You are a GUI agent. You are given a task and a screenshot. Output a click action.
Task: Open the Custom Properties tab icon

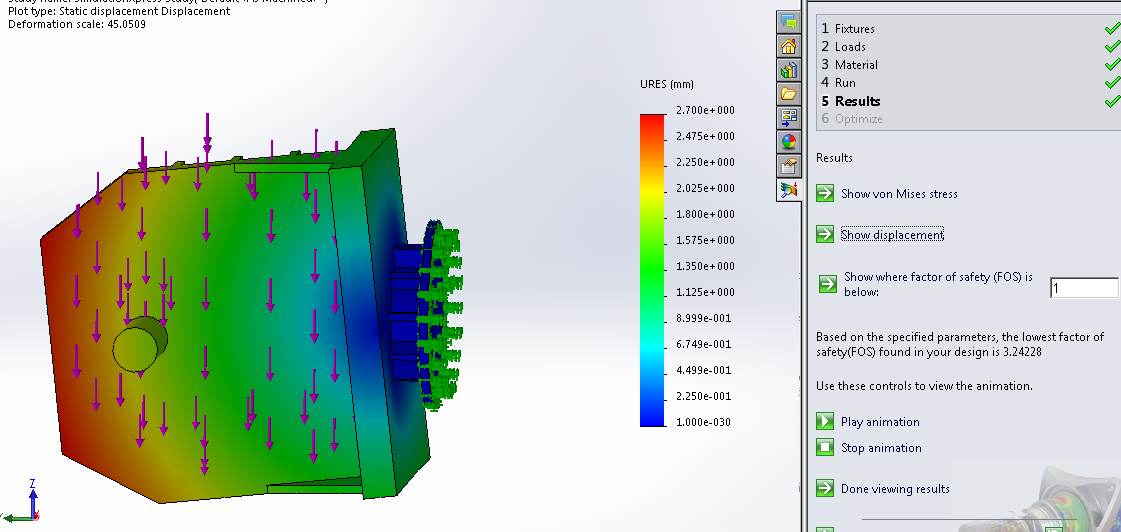click(x=789, y=165)
